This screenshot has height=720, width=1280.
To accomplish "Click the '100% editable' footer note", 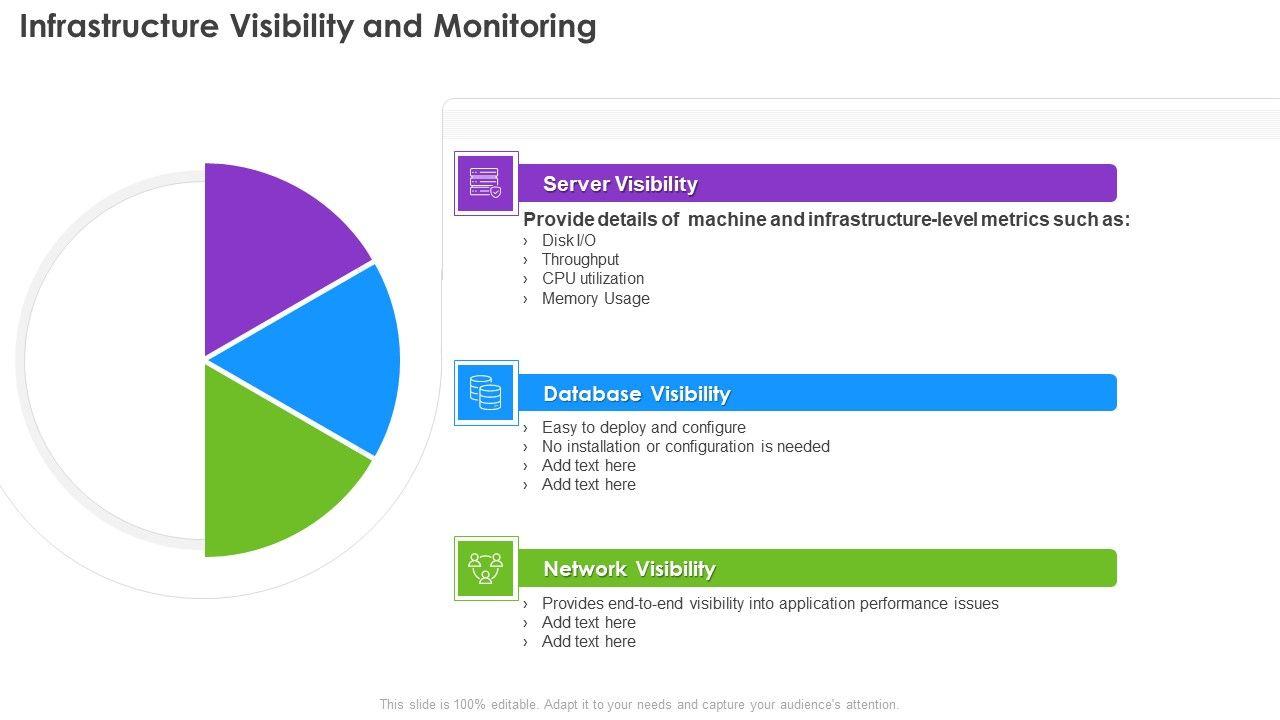I will pos(639,705).
